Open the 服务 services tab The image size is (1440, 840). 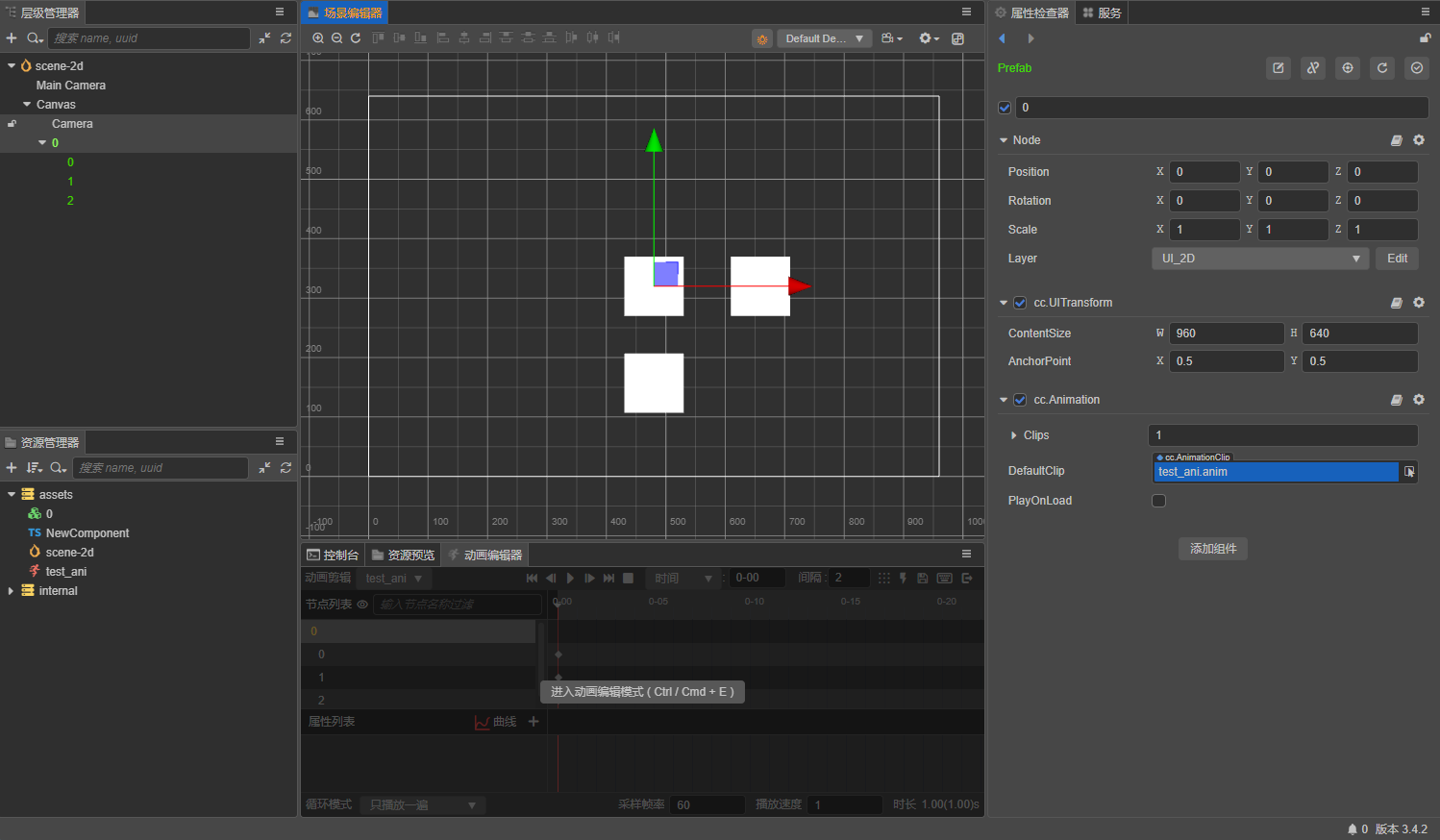click(1102, 12)
